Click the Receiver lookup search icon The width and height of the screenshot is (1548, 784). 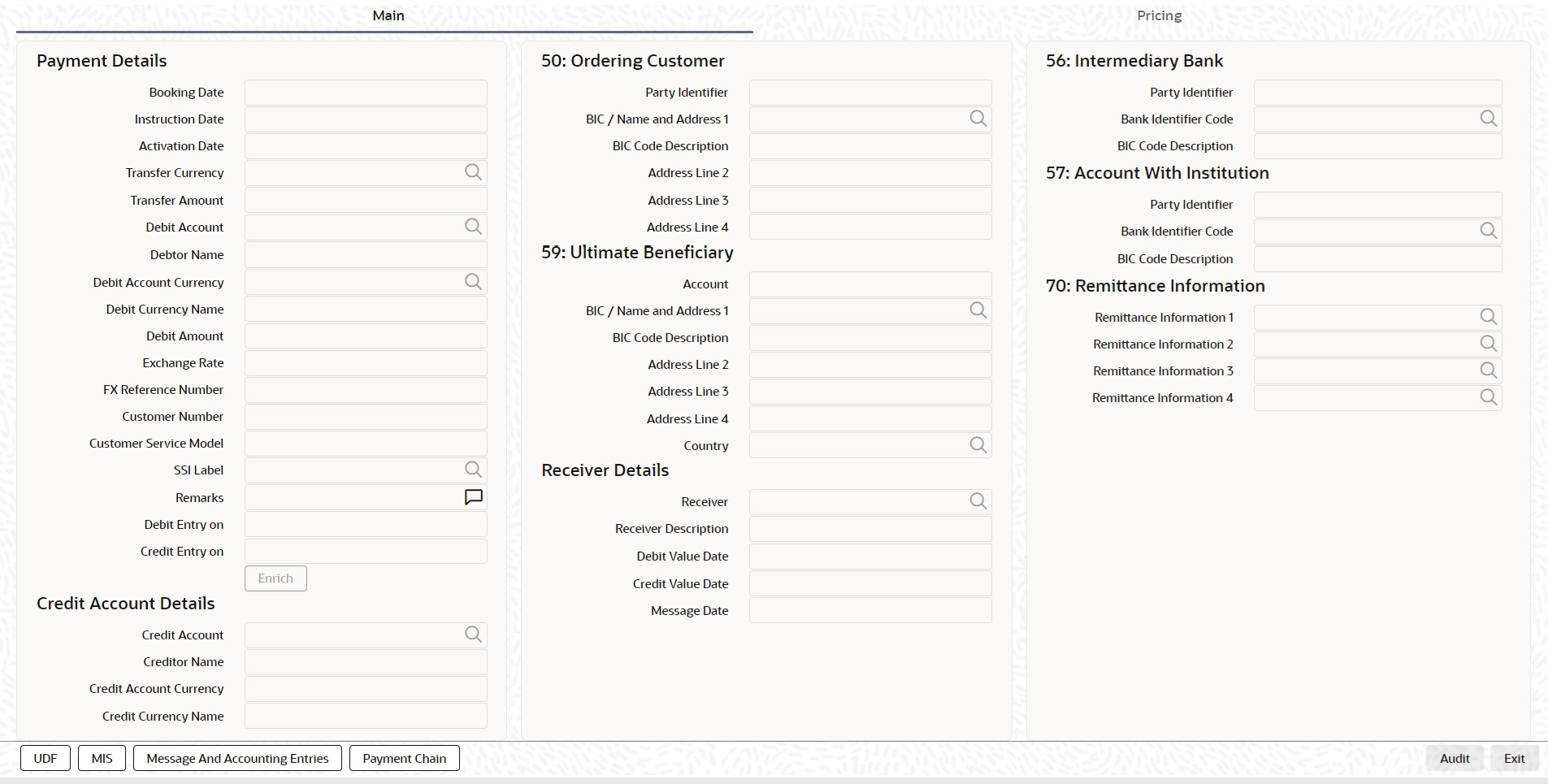978,501
